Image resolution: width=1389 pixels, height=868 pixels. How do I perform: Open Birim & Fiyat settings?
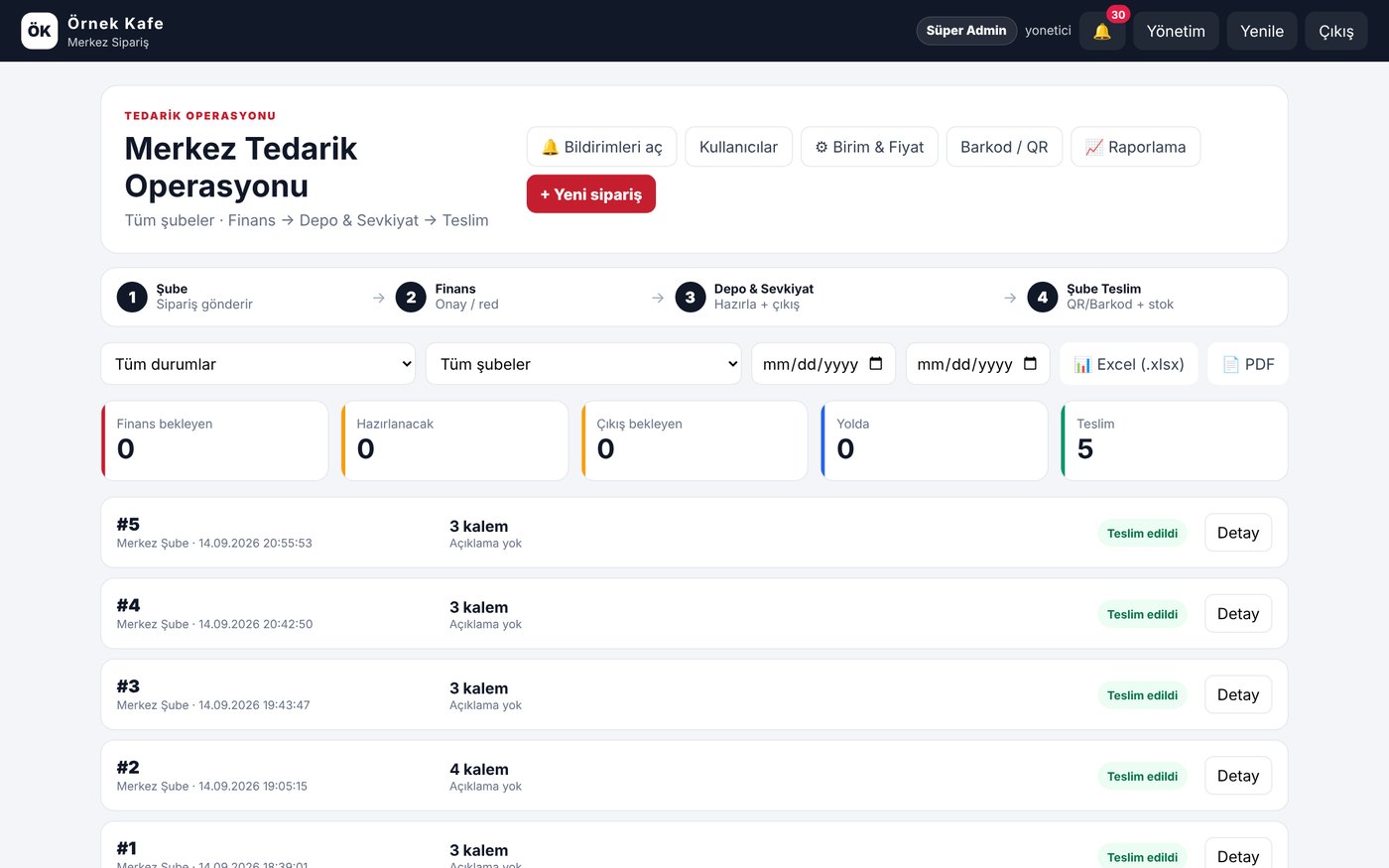pos(869,147)
